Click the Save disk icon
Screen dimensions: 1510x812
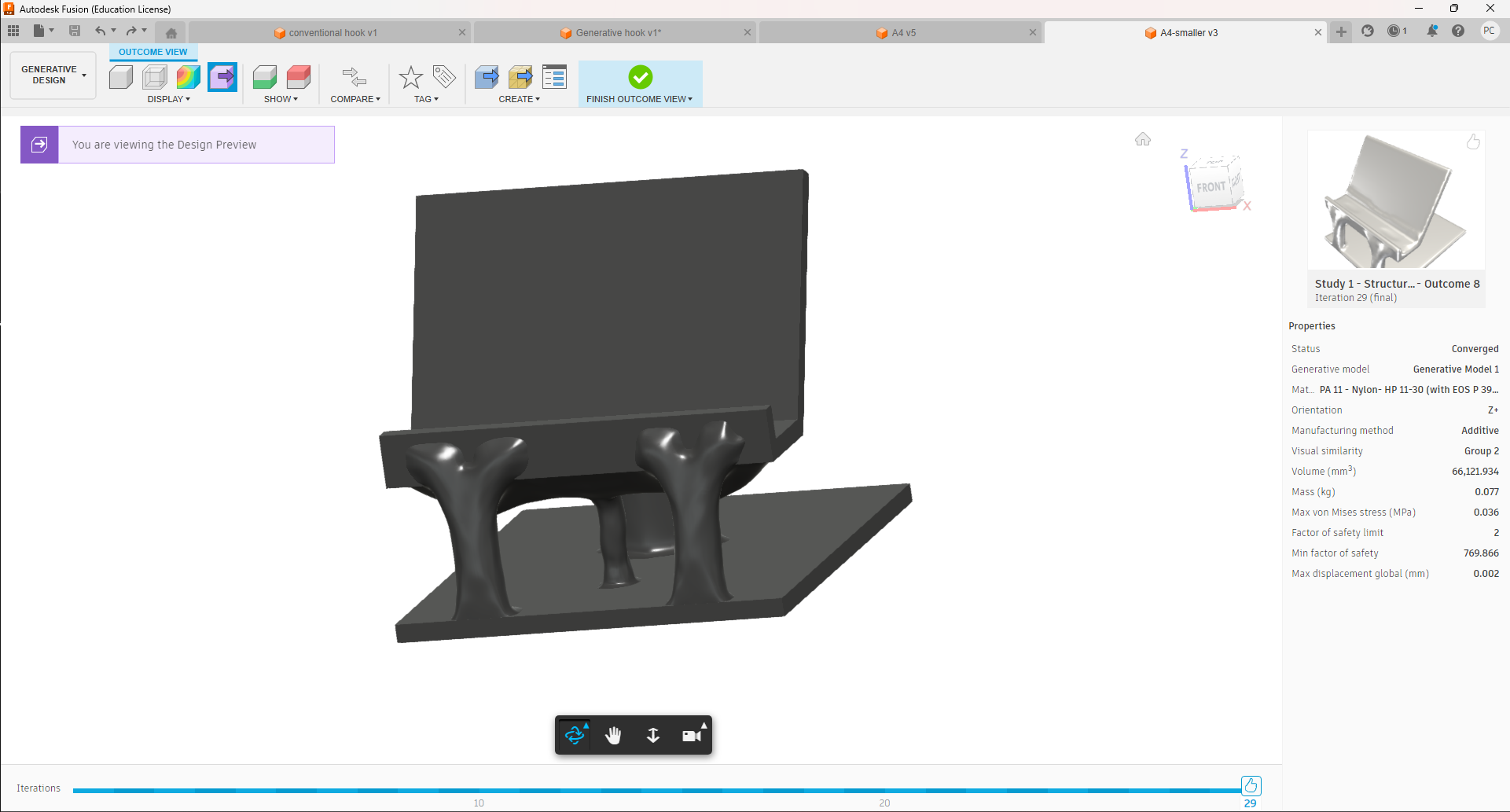pos(75,31)
